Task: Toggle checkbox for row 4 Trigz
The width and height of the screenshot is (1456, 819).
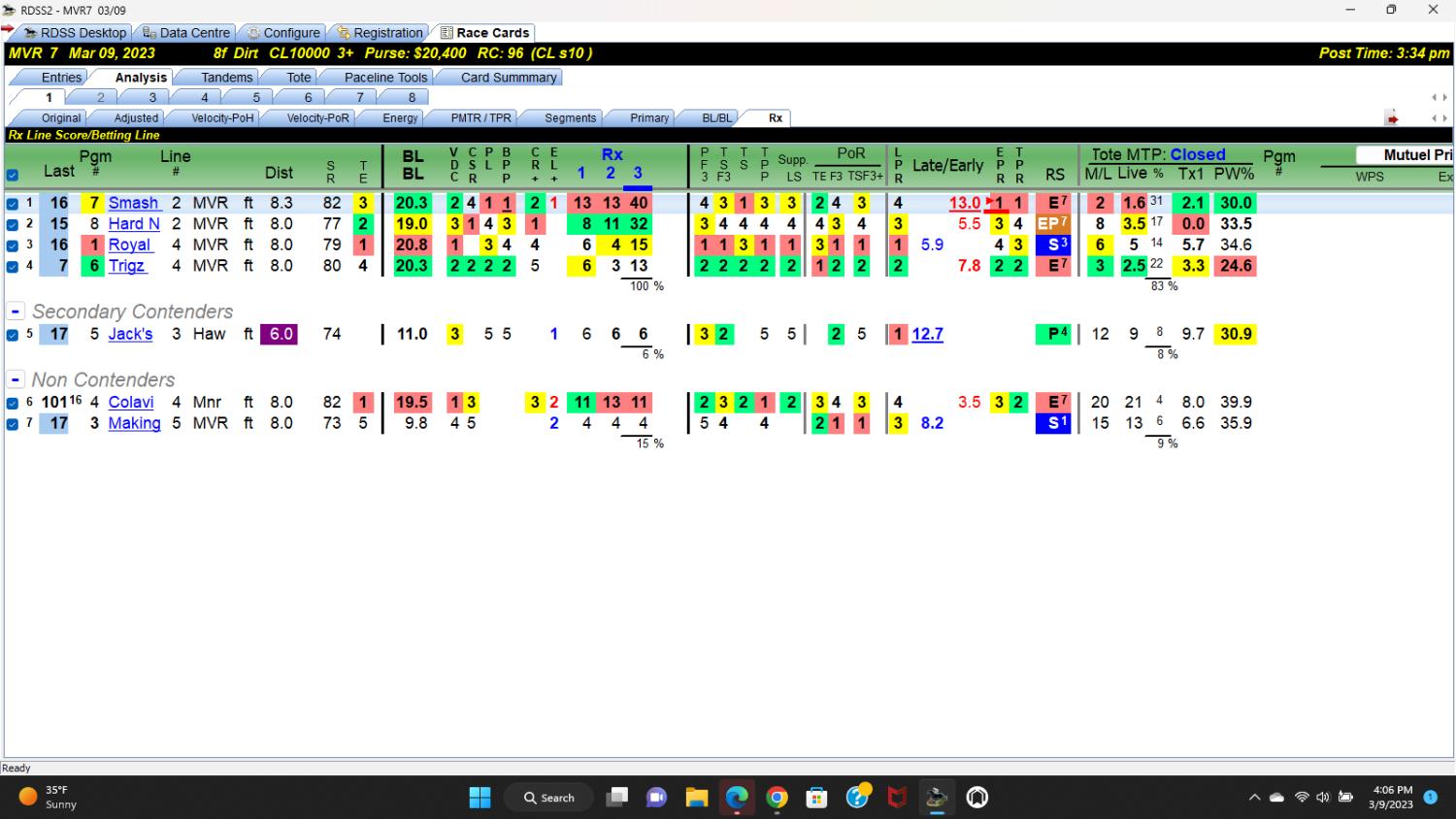Action: pyautogui.click(x=13, y=266)
